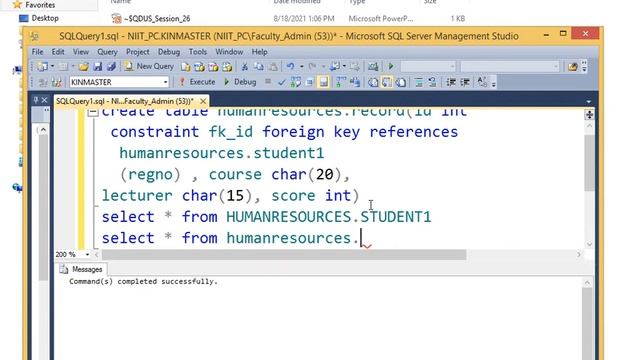Click the New Query button
Screen dimensions: 640x360
149,67
